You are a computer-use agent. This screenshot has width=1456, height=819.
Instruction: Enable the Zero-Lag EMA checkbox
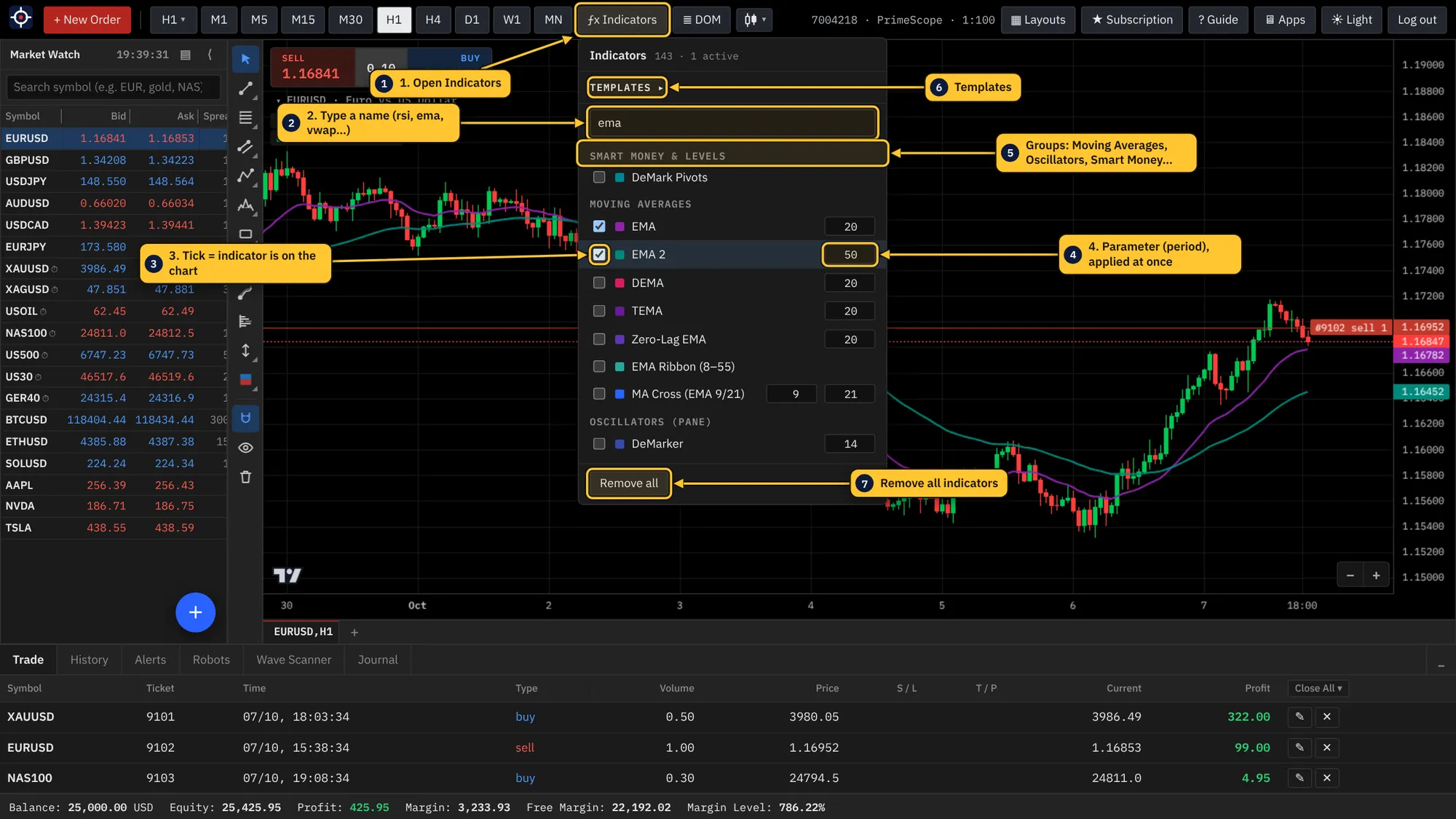(x=599, y=339)
